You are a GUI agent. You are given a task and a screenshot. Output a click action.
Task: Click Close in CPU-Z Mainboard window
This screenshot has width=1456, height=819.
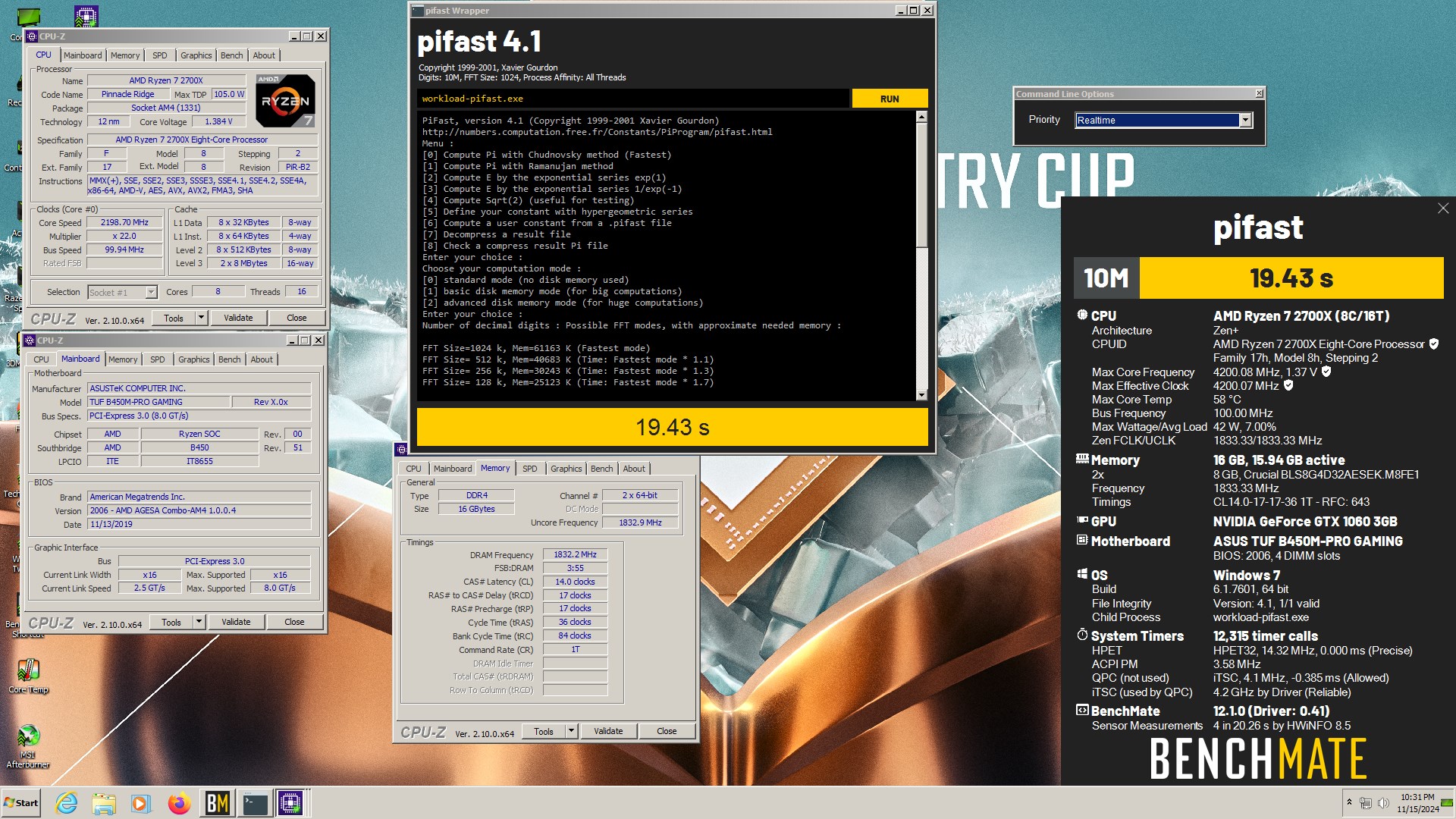294,622
